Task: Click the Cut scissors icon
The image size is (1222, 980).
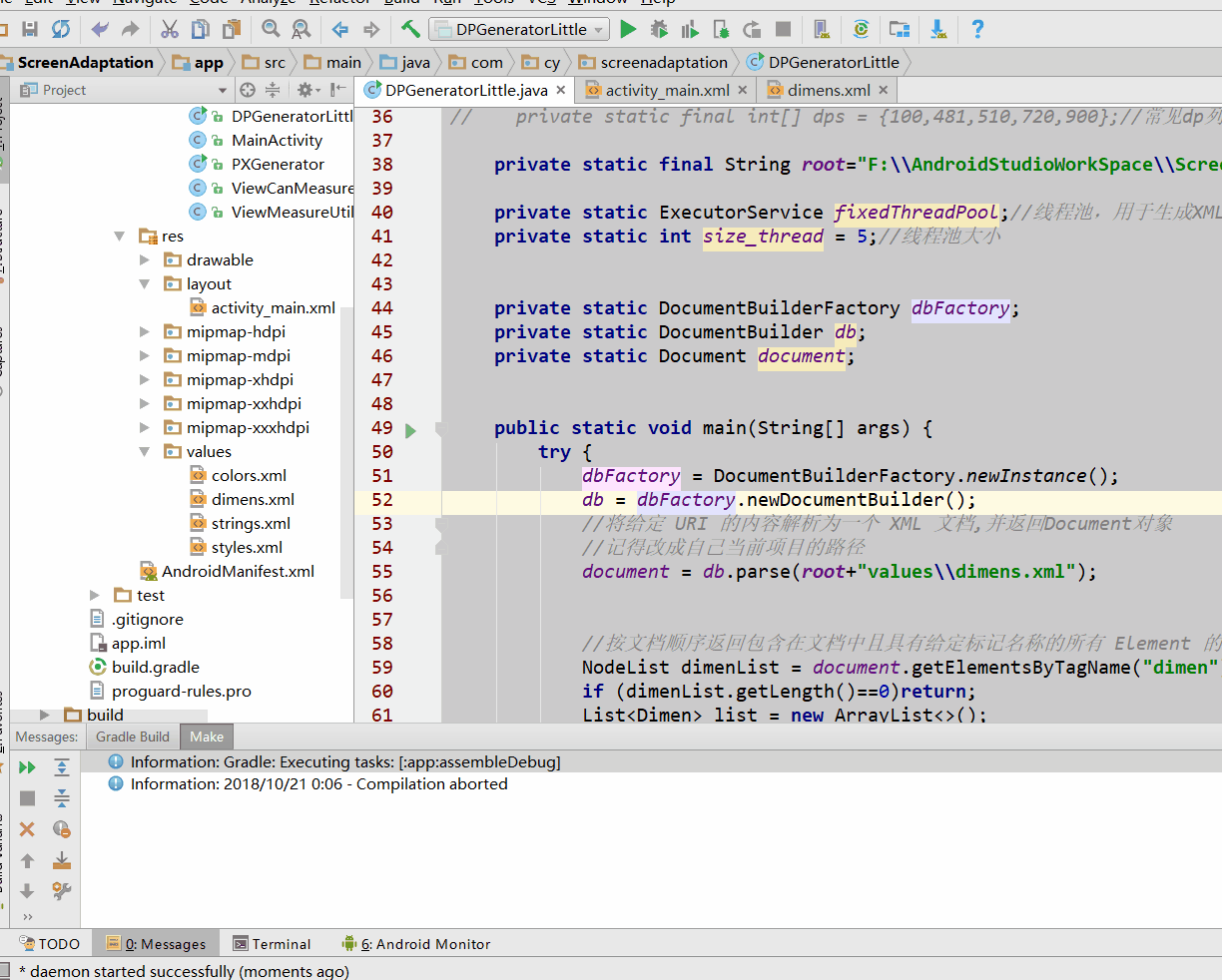Action: click(170, 29)
